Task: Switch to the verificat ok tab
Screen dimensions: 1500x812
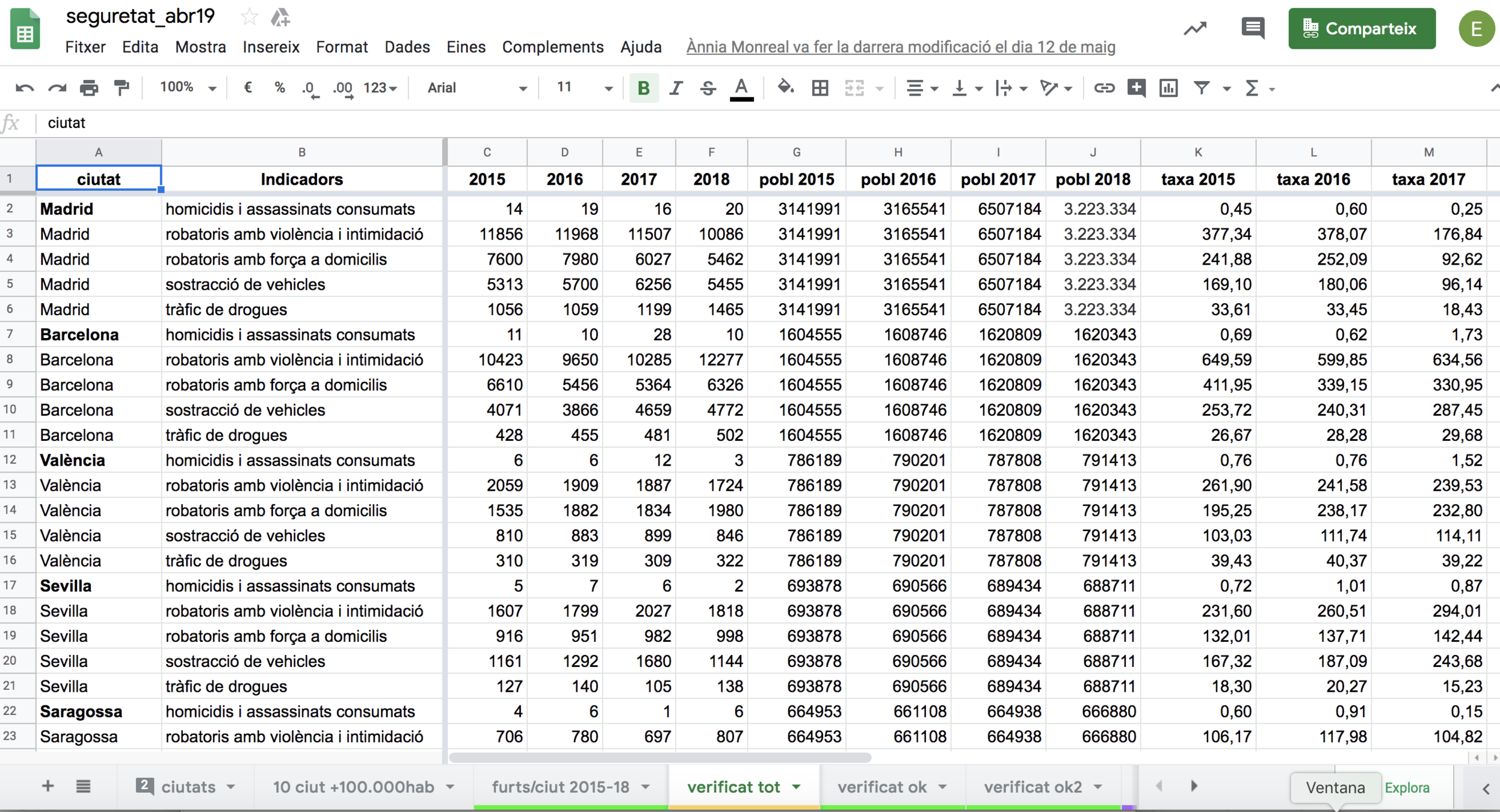Action: pyautogui.click(x=881, y=787)
